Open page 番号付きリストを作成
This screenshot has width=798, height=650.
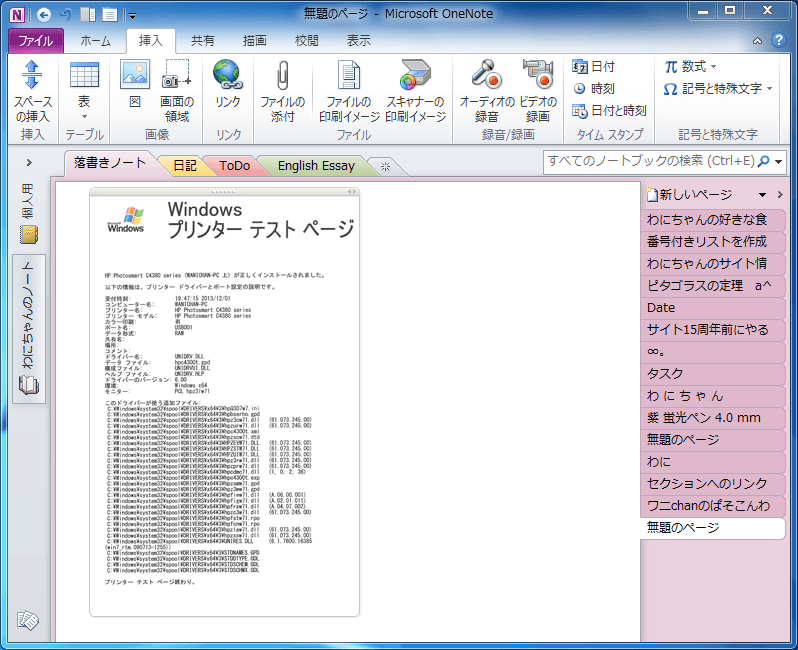pos(712,242)
